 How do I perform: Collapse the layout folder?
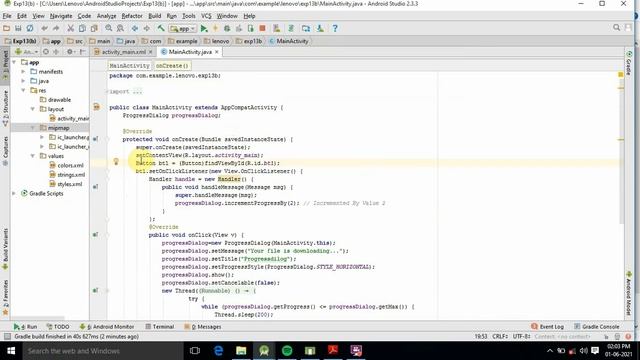pos(33,109)
